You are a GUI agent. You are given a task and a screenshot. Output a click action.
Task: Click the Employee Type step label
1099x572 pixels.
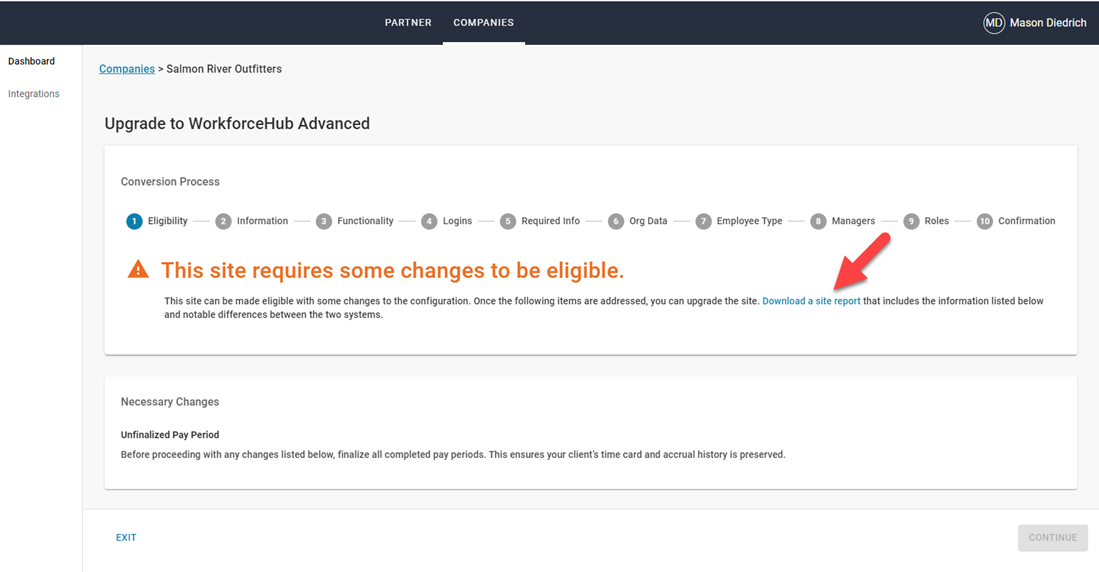749,221
